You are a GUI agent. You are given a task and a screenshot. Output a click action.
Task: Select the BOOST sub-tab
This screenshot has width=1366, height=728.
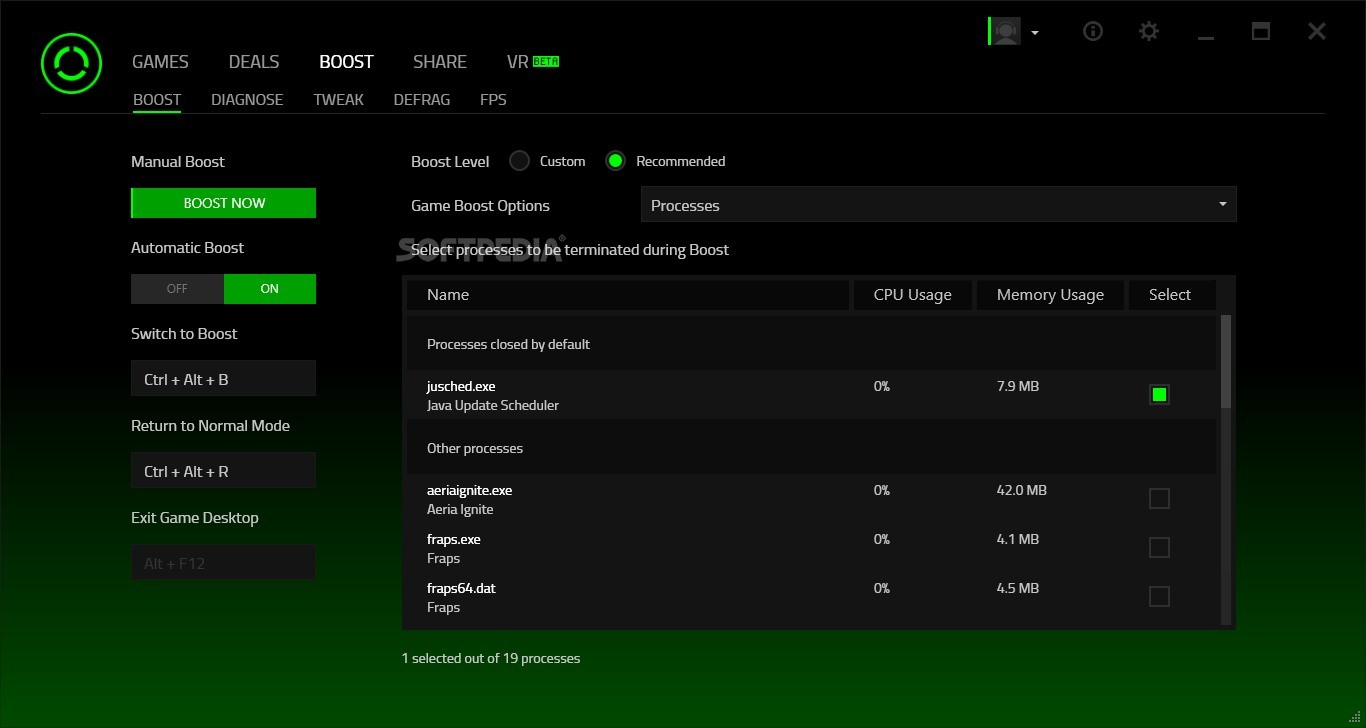point(157,100)
